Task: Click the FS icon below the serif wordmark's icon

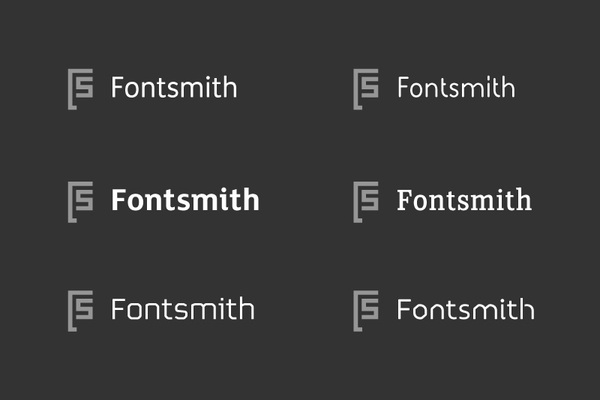Action: (x=365, y=310)
